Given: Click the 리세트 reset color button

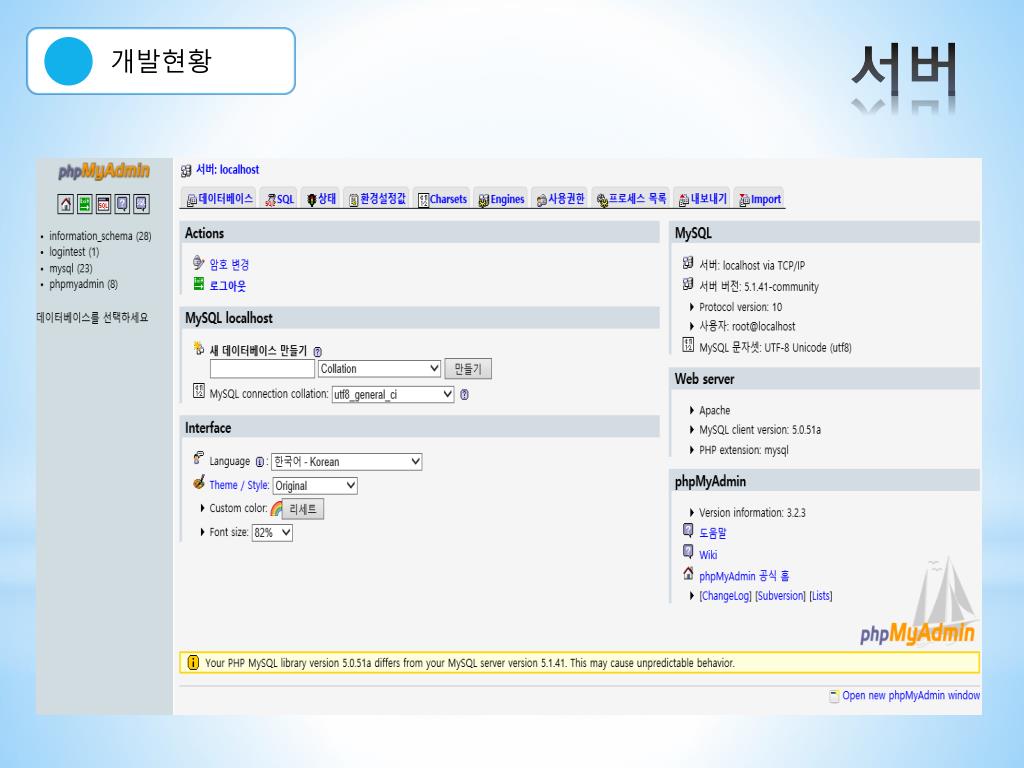Looking at the screenshot, I should pos(303,509).
